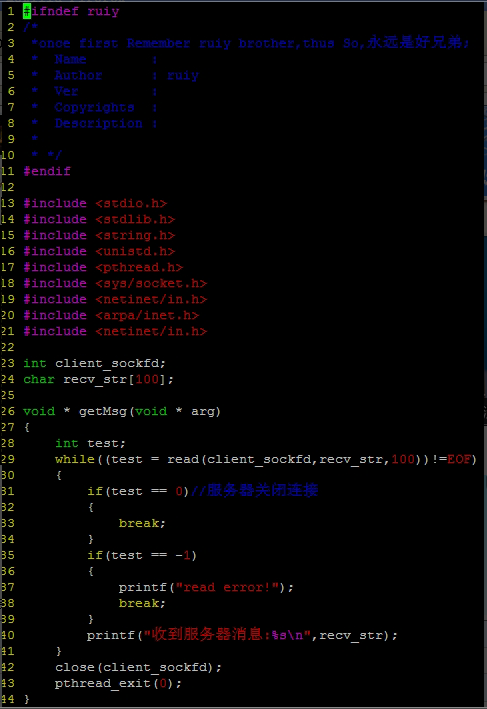Click the 'pthread_exit(0);' line
This screenshot has height=709, width=487.
pos(118,683)
